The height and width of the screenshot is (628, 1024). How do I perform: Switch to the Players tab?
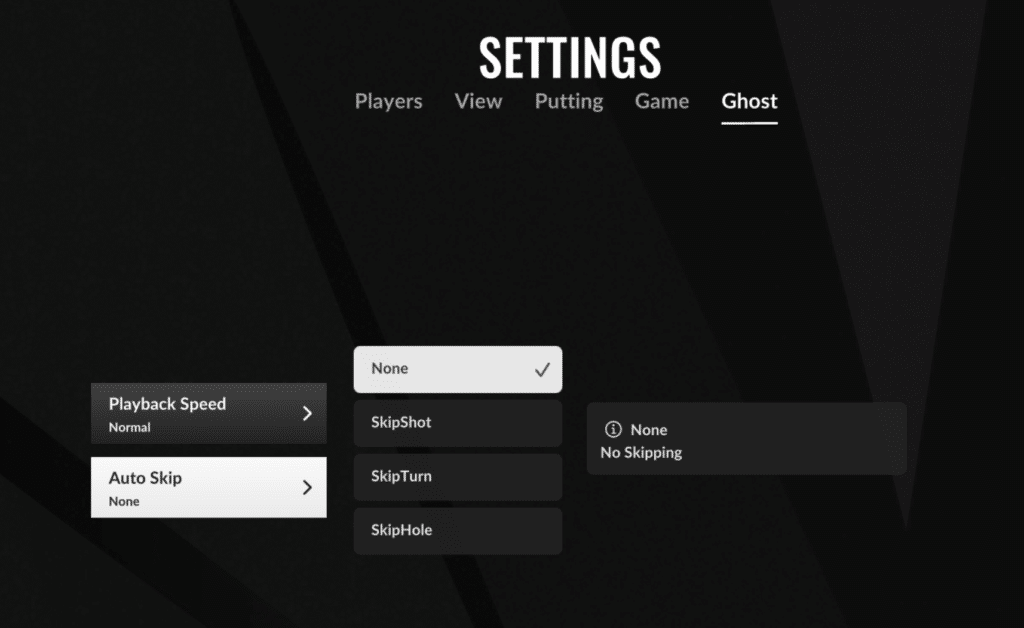tap(389, 101)
